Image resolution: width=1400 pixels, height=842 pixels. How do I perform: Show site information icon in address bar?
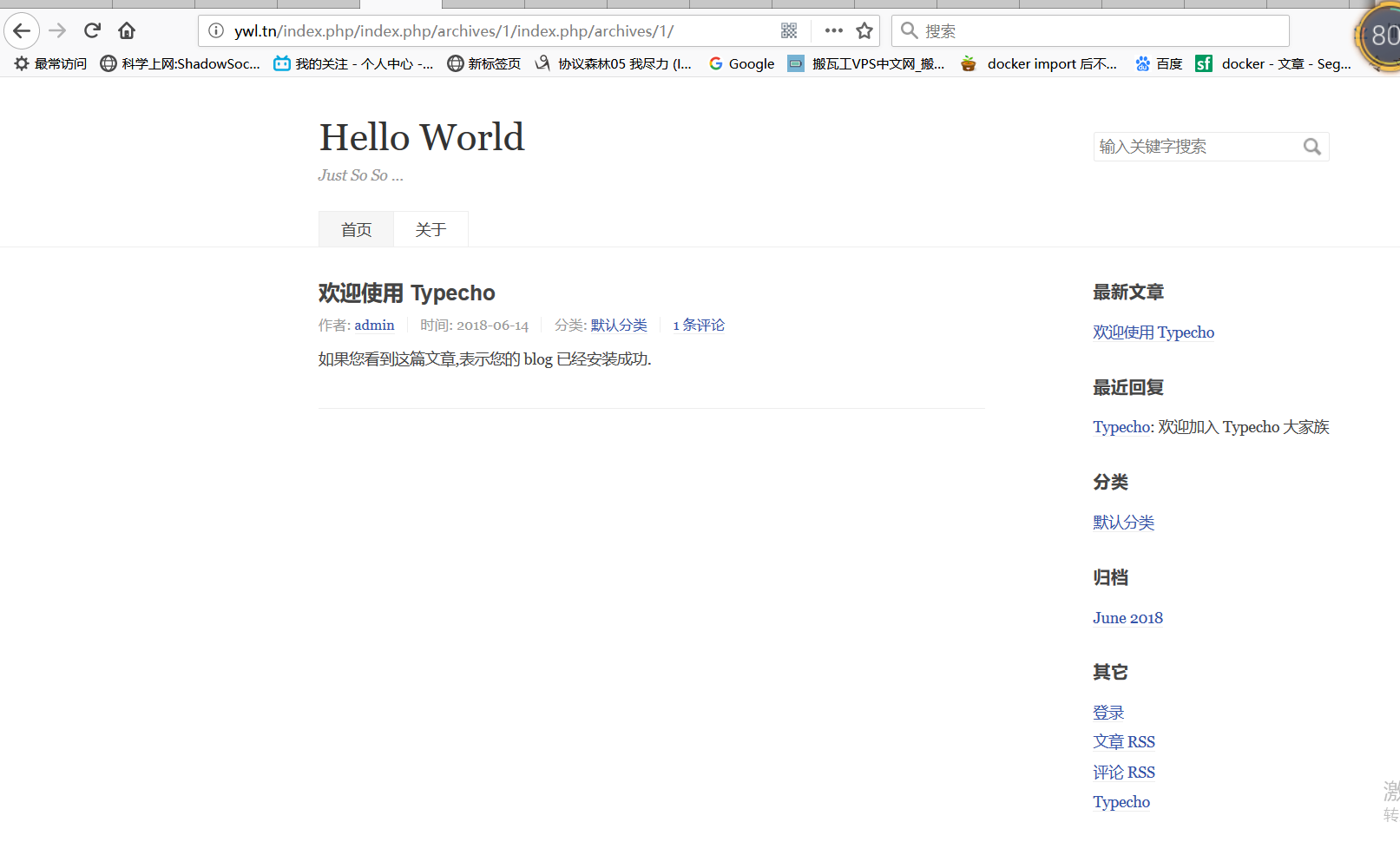coord(216,31)
